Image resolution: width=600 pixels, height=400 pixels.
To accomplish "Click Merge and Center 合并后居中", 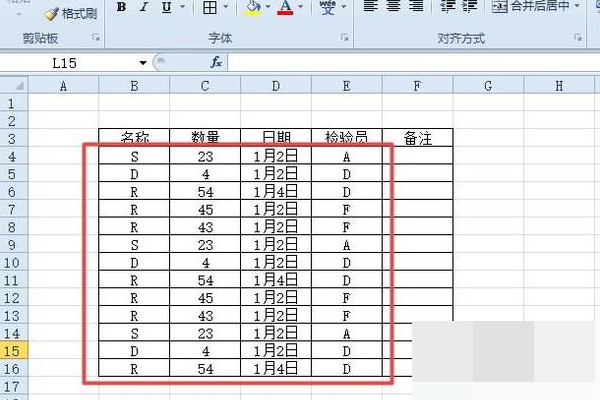I will (x=530, y=6).
